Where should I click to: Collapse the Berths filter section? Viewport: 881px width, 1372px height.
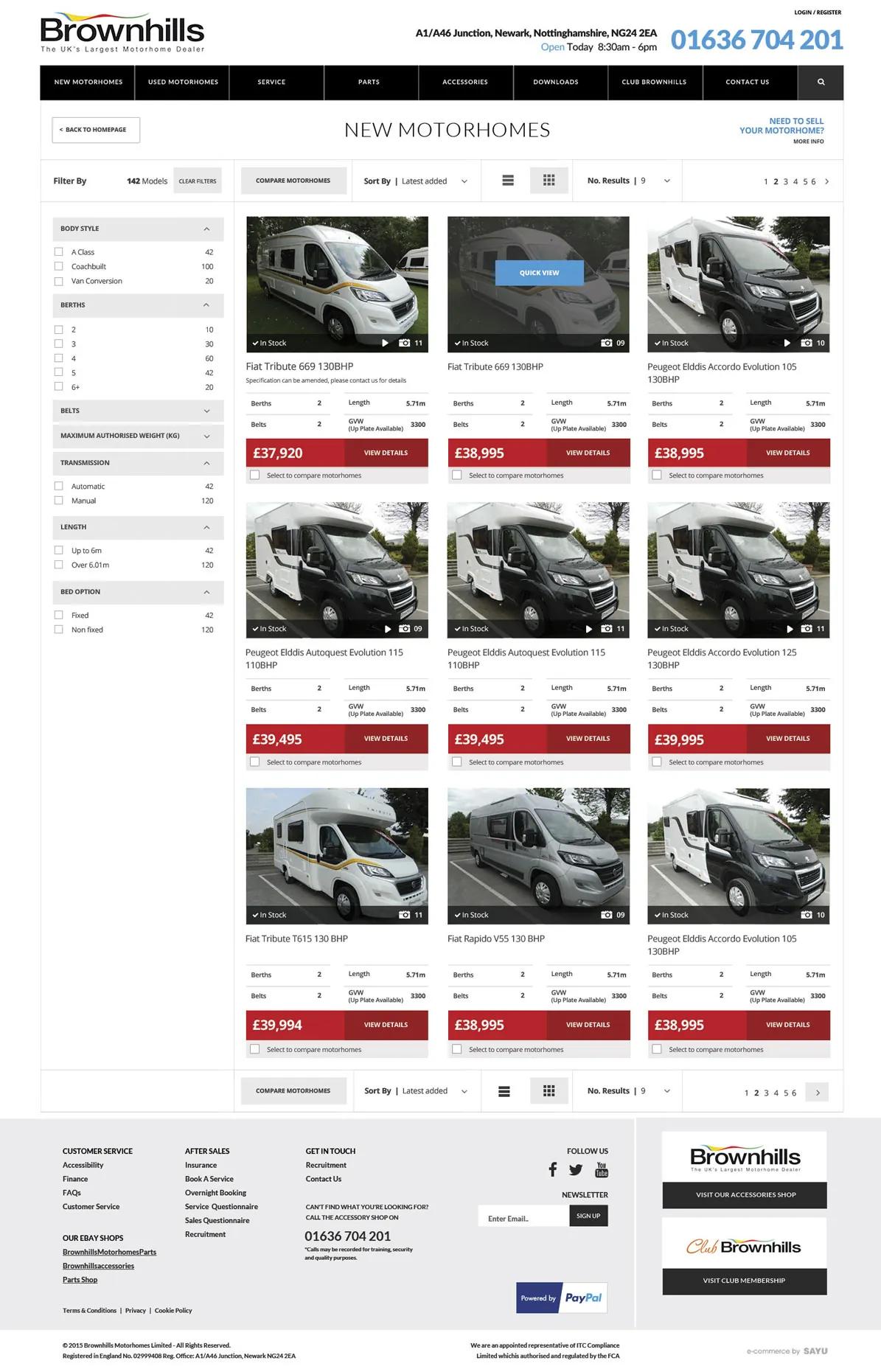[x=138, y=305]
